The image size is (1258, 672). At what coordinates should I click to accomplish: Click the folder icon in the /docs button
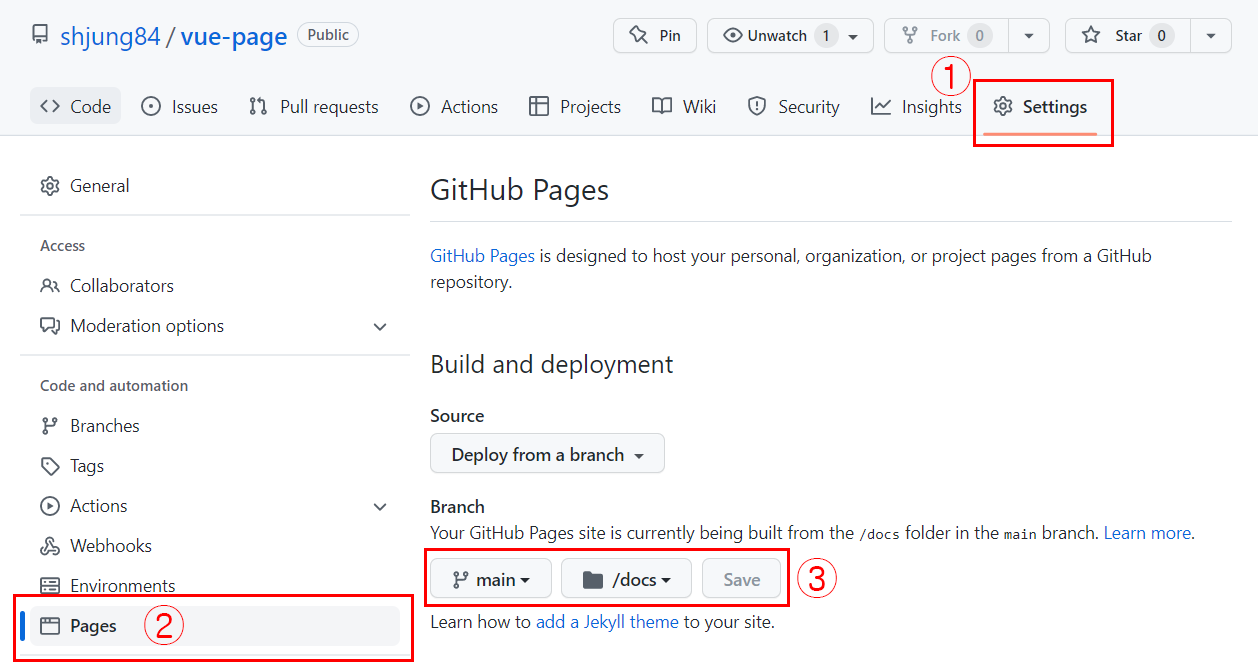(x=593, y=579)
